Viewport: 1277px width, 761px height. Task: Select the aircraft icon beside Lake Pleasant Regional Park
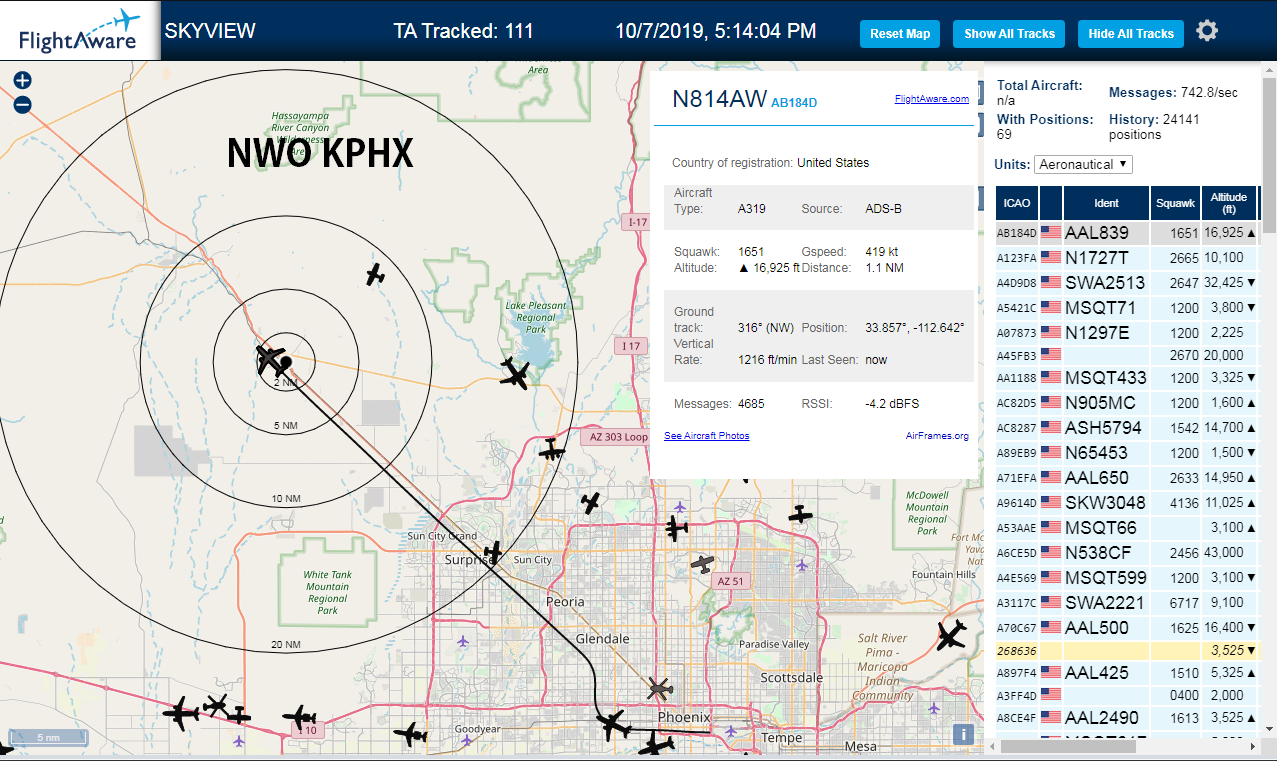tap(515, 374)
